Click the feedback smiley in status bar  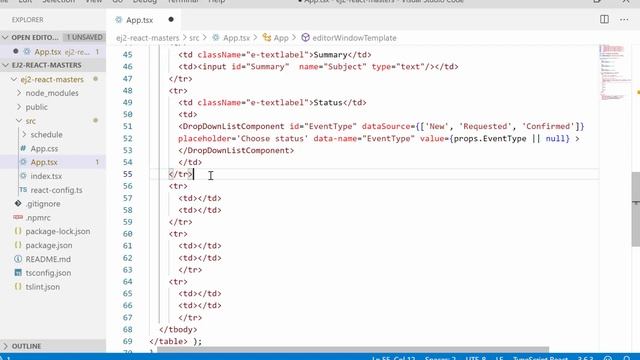point(608,358)
